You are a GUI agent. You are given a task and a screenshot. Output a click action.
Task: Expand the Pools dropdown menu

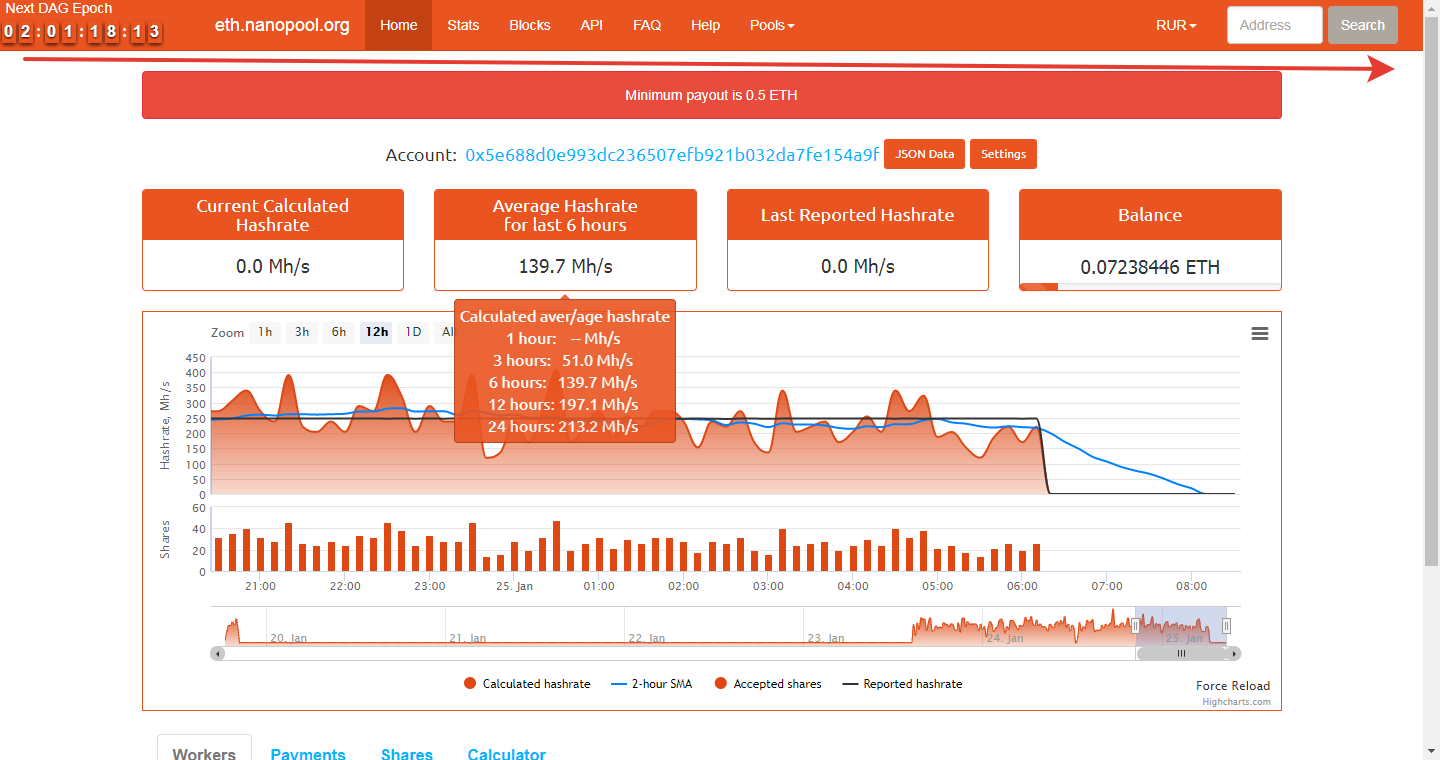pos(771,25)
